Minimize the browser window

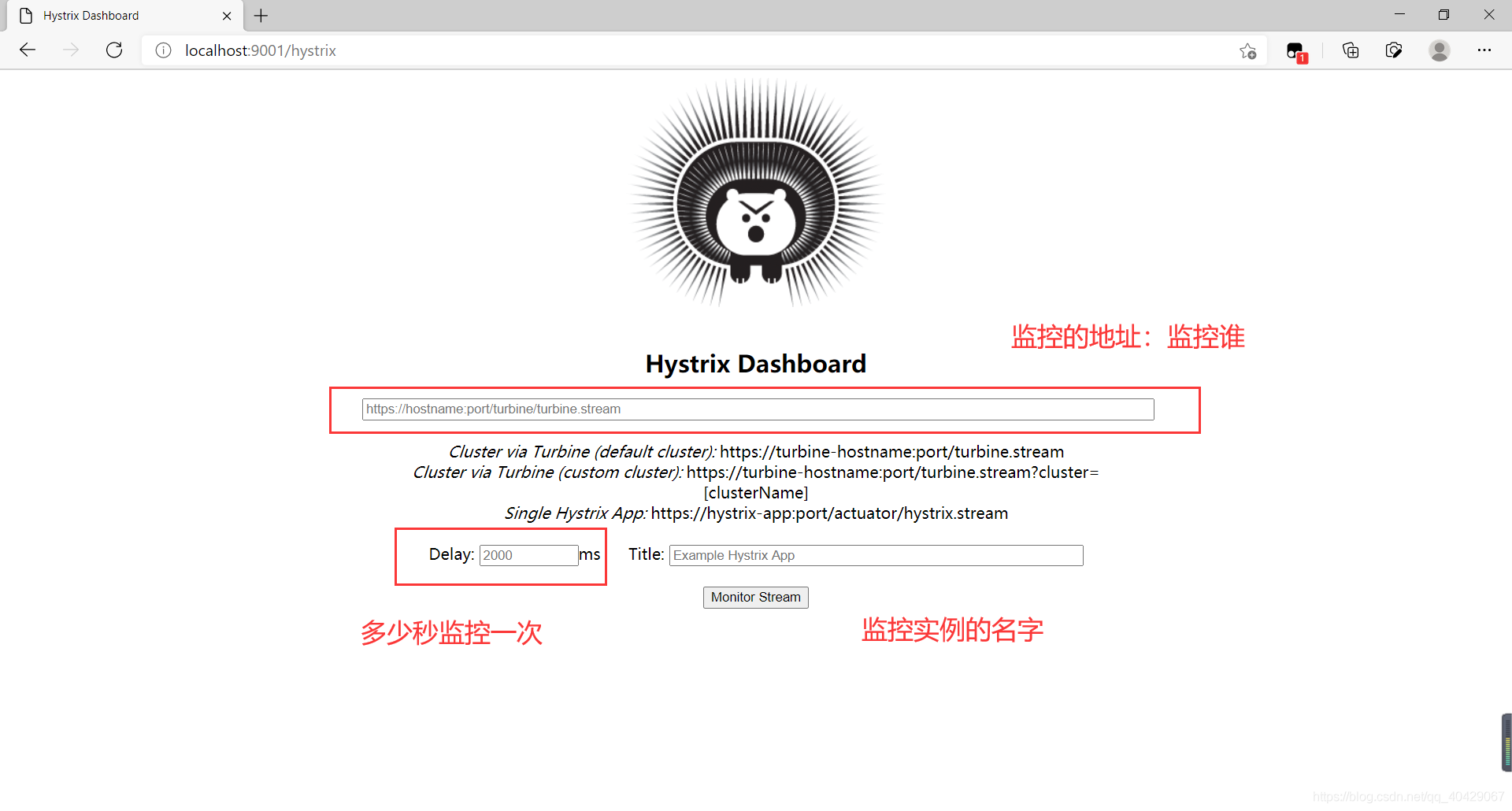point(1399,15)
